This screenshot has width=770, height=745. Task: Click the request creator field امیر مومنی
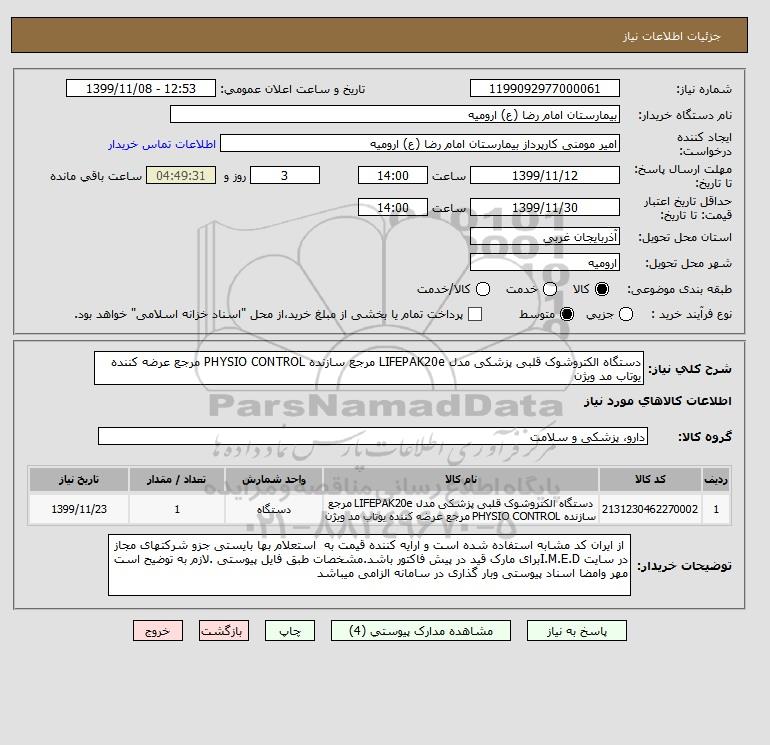pos(420,143)
